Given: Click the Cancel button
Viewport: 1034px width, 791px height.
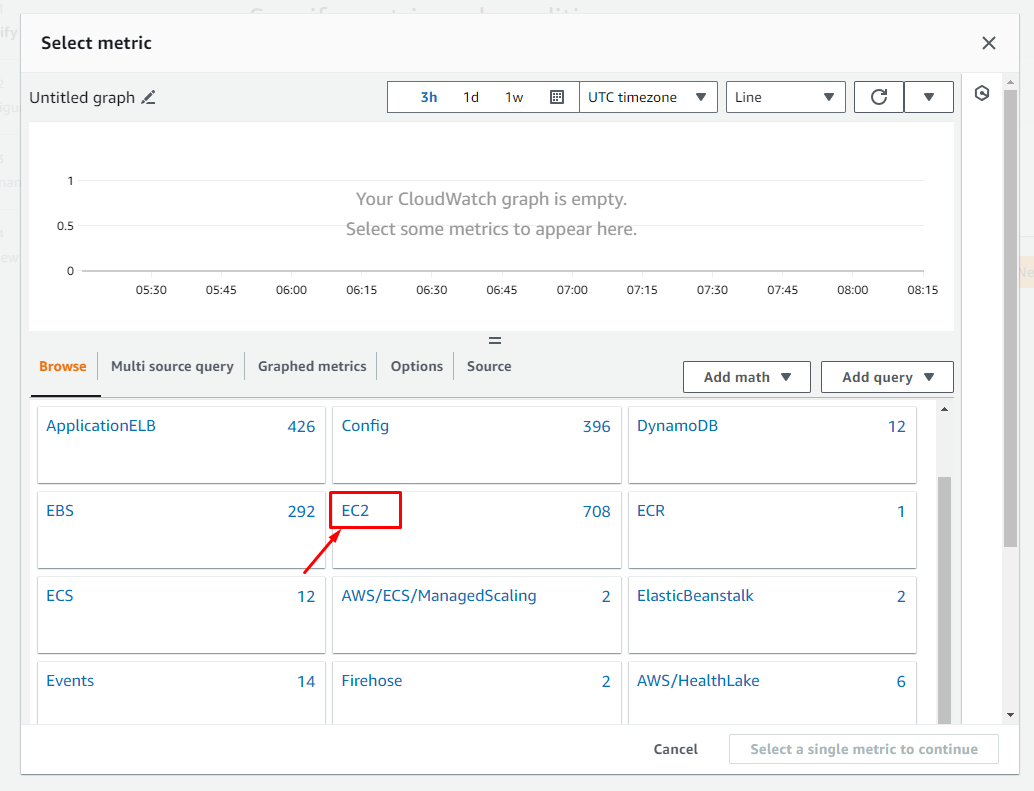Looking at the screenshot, I should point(676,749).
